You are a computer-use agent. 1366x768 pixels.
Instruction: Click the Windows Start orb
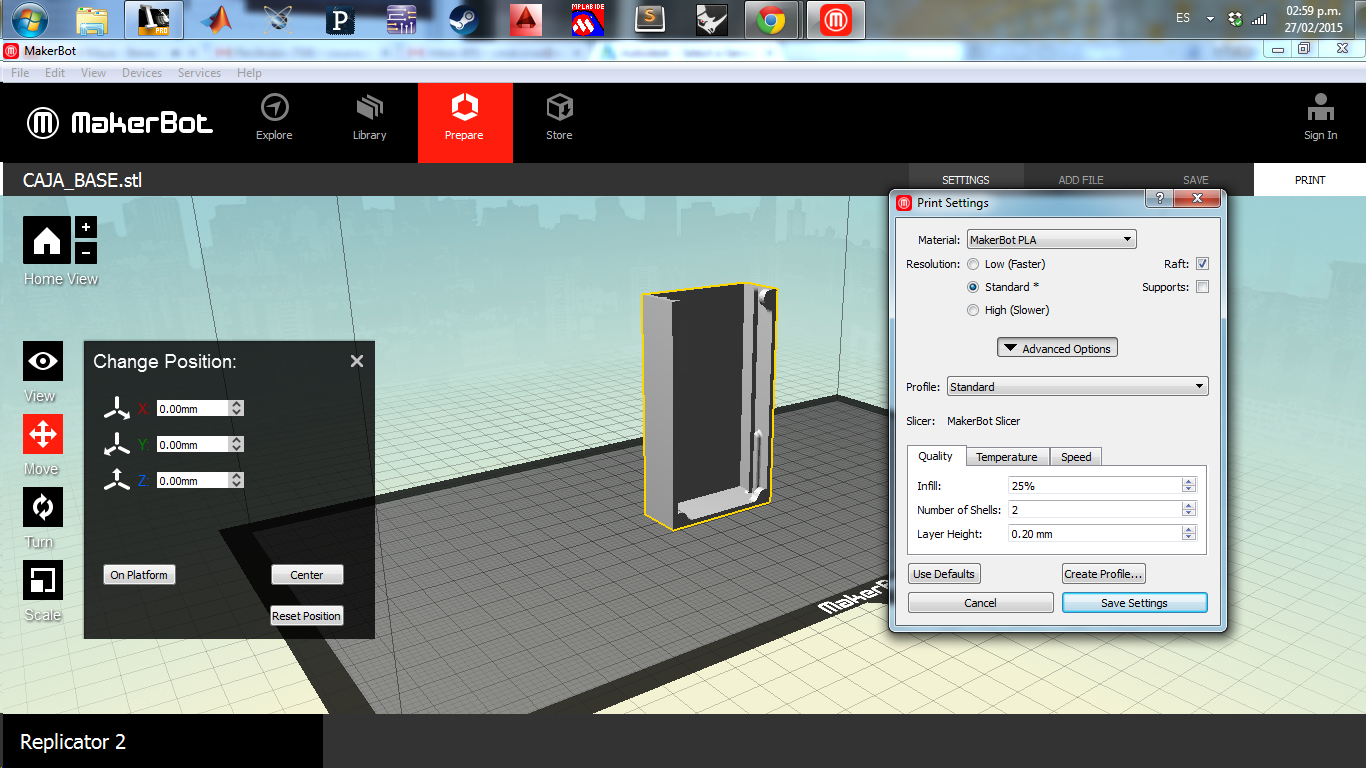29,19
